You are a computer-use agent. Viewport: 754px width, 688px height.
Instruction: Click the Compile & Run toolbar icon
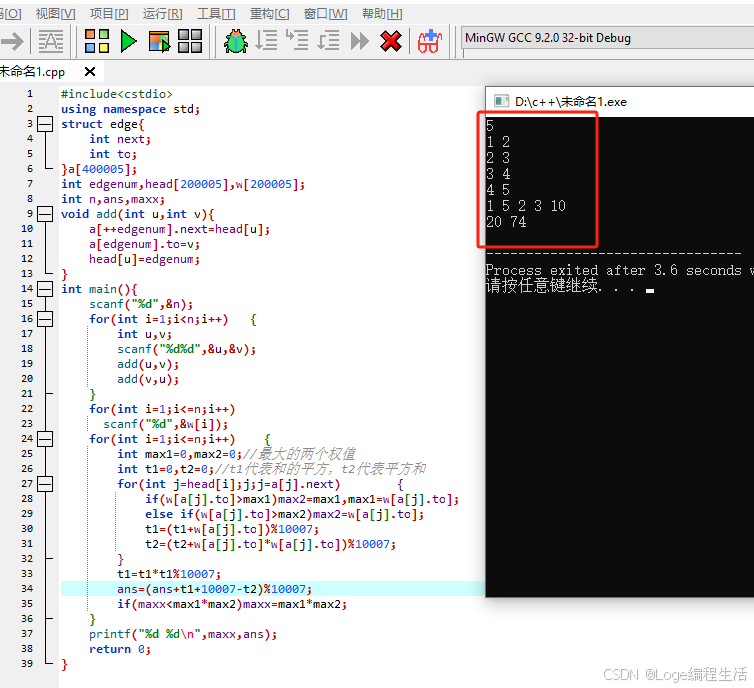point(159,41)
